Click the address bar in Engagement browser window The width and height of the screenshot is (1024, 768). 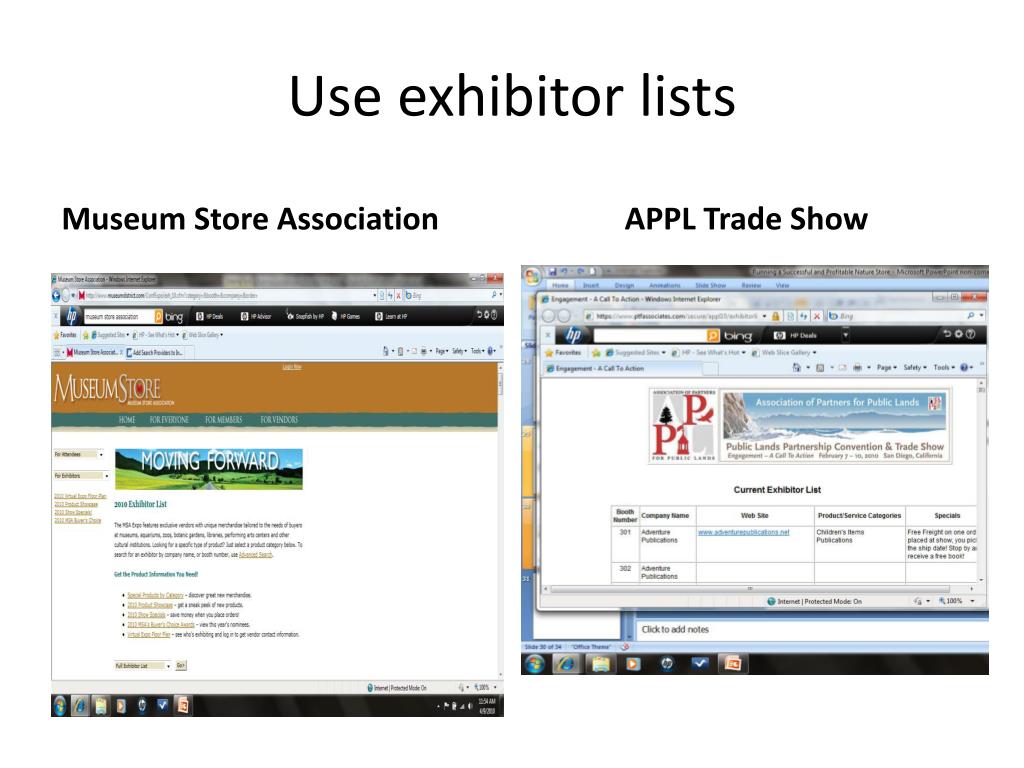675,316
